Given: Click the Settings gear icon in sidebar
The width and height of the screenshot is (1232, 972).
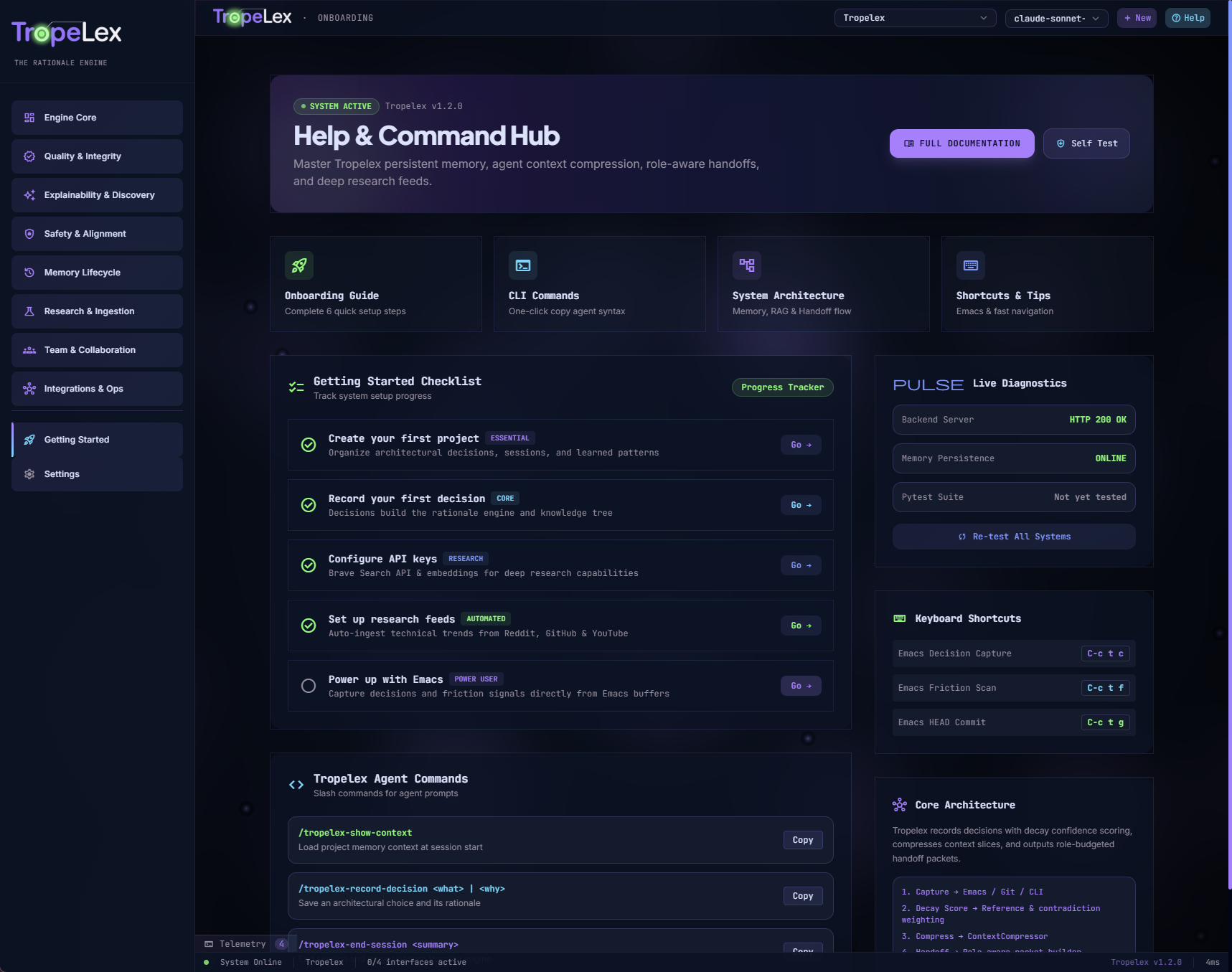Looking at the screenshot, I should pos(29,474).
